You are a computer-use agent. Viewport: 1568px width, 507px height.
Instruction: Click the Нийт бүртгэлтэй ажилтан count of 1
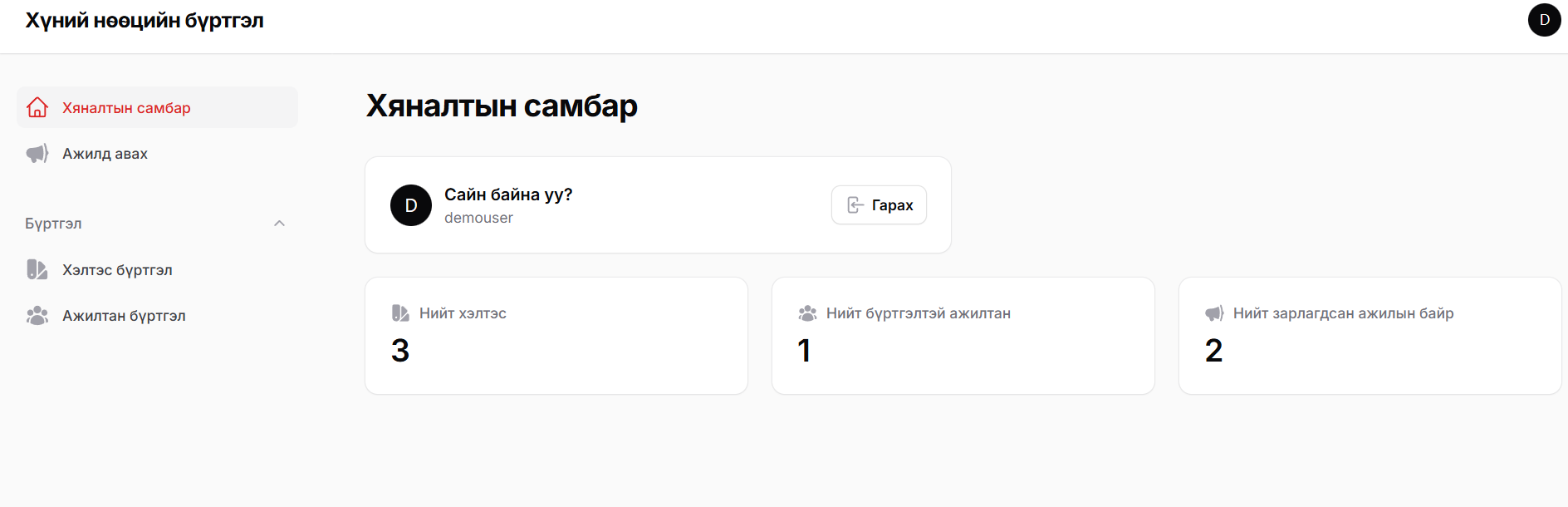pyautogui.click(x=804, y=351)
